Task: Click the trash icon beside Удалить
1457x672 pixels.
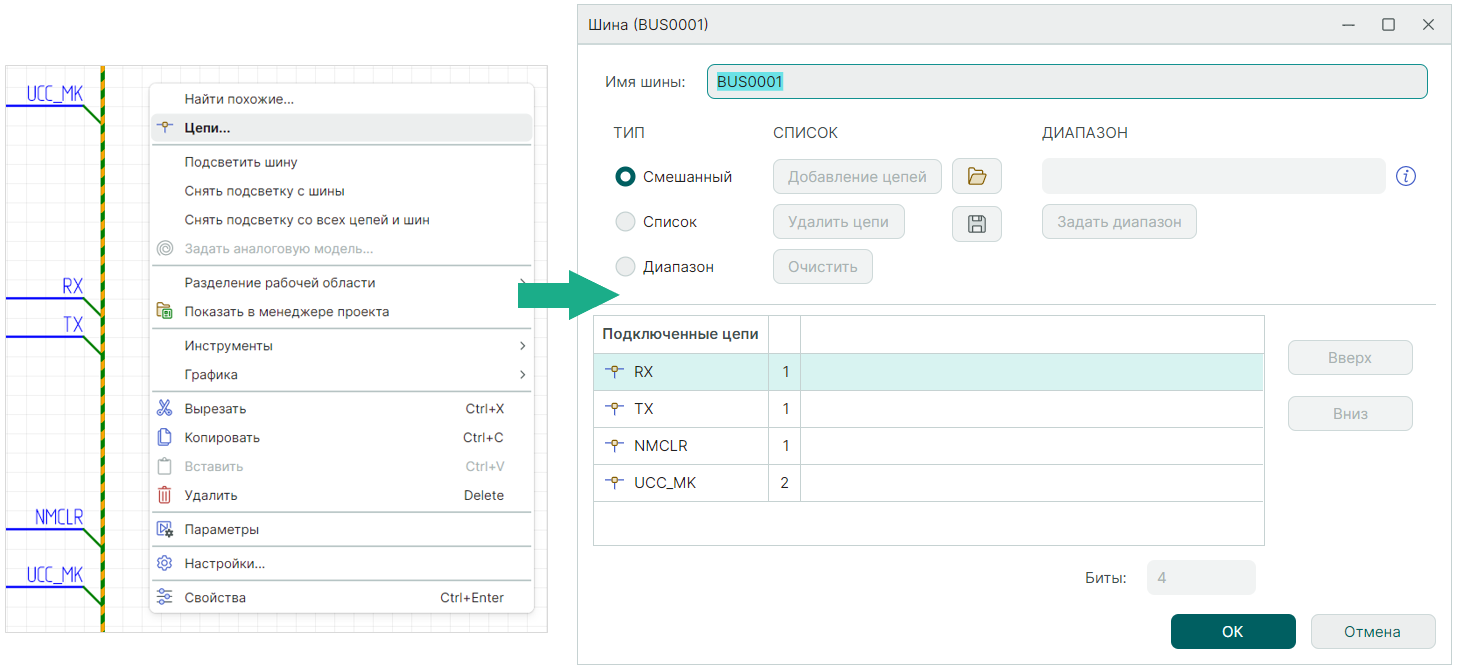Action: [x=165, y=495]
